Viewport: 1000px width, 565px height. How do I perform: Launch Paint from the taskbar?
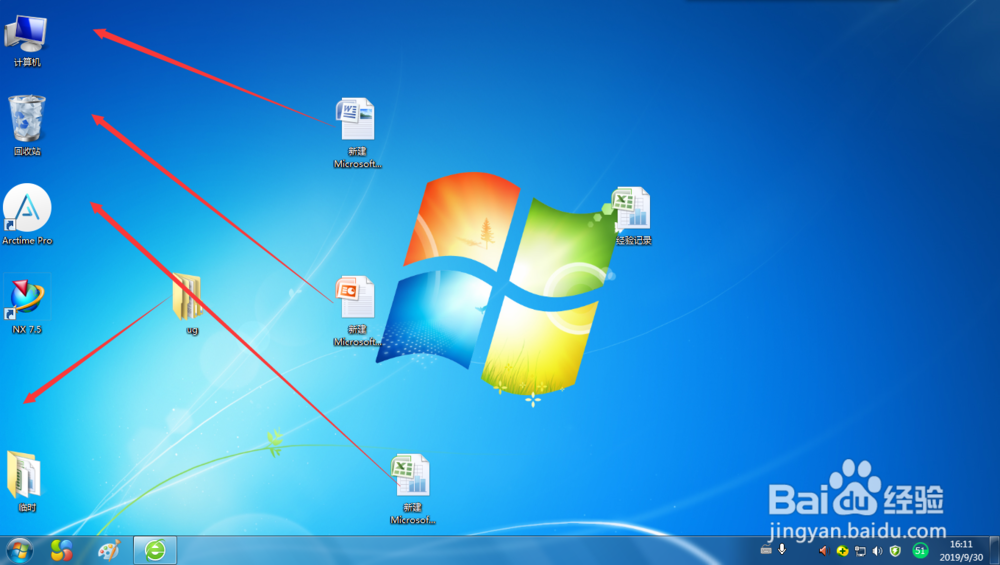click(108, 550)
